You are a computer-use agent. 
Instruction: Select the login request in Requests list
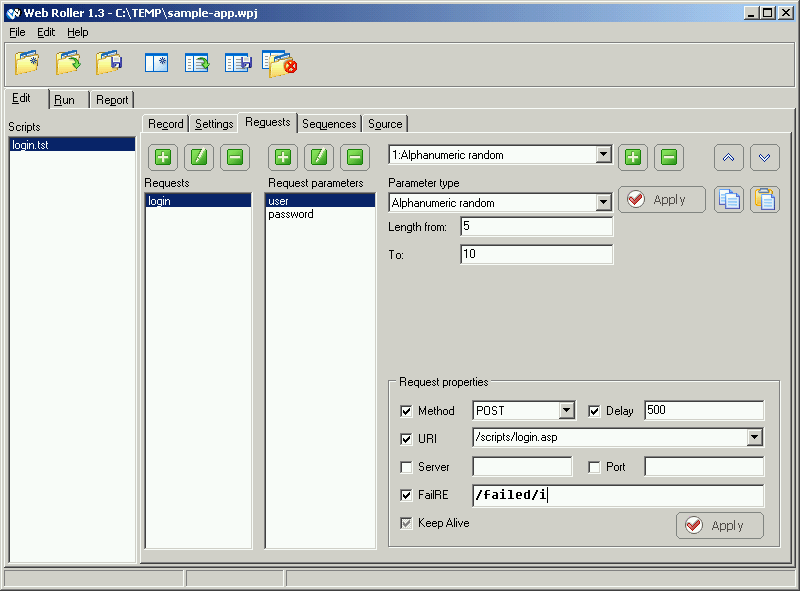pyautogui.click(x=198, y=201)
